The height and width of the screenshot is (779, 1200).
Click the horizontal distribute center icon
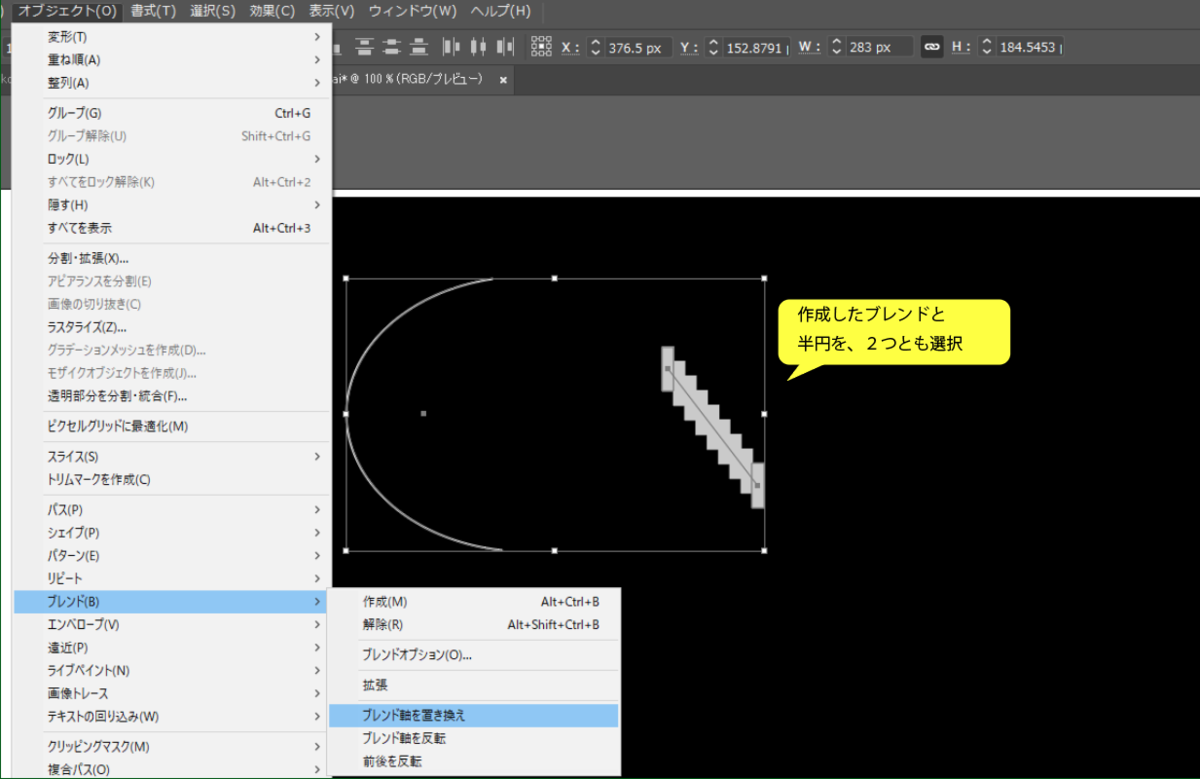click(478, 46)
